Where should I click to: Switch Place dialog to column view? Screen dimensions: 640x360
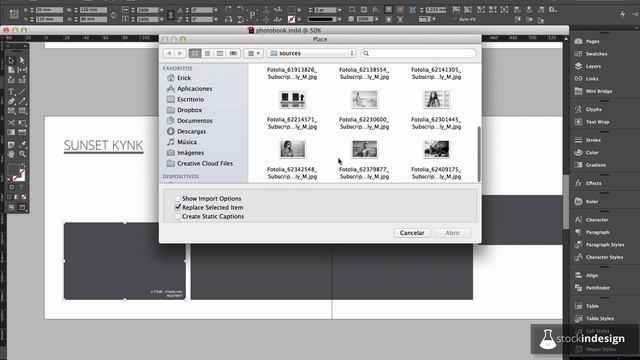220,53
